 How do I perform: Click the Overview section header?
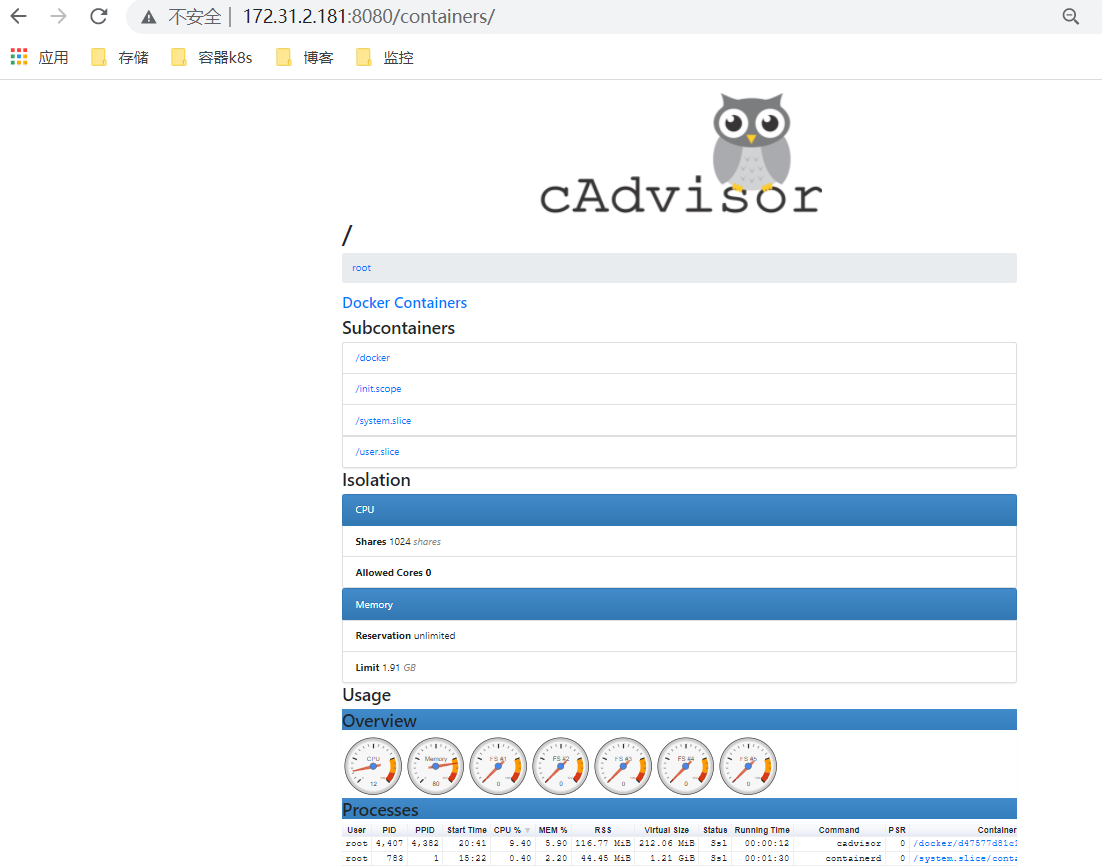[679, 720]
